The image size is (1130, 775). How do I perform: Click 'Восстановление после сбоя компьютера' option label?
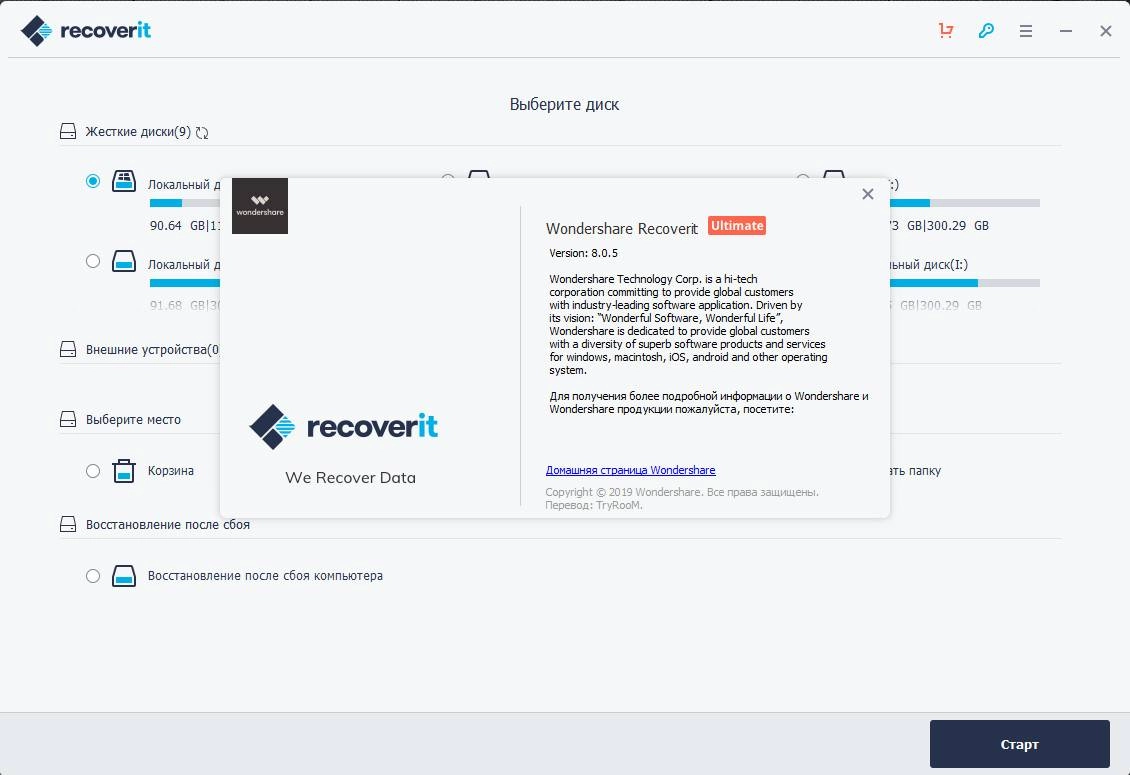[265, 576]
